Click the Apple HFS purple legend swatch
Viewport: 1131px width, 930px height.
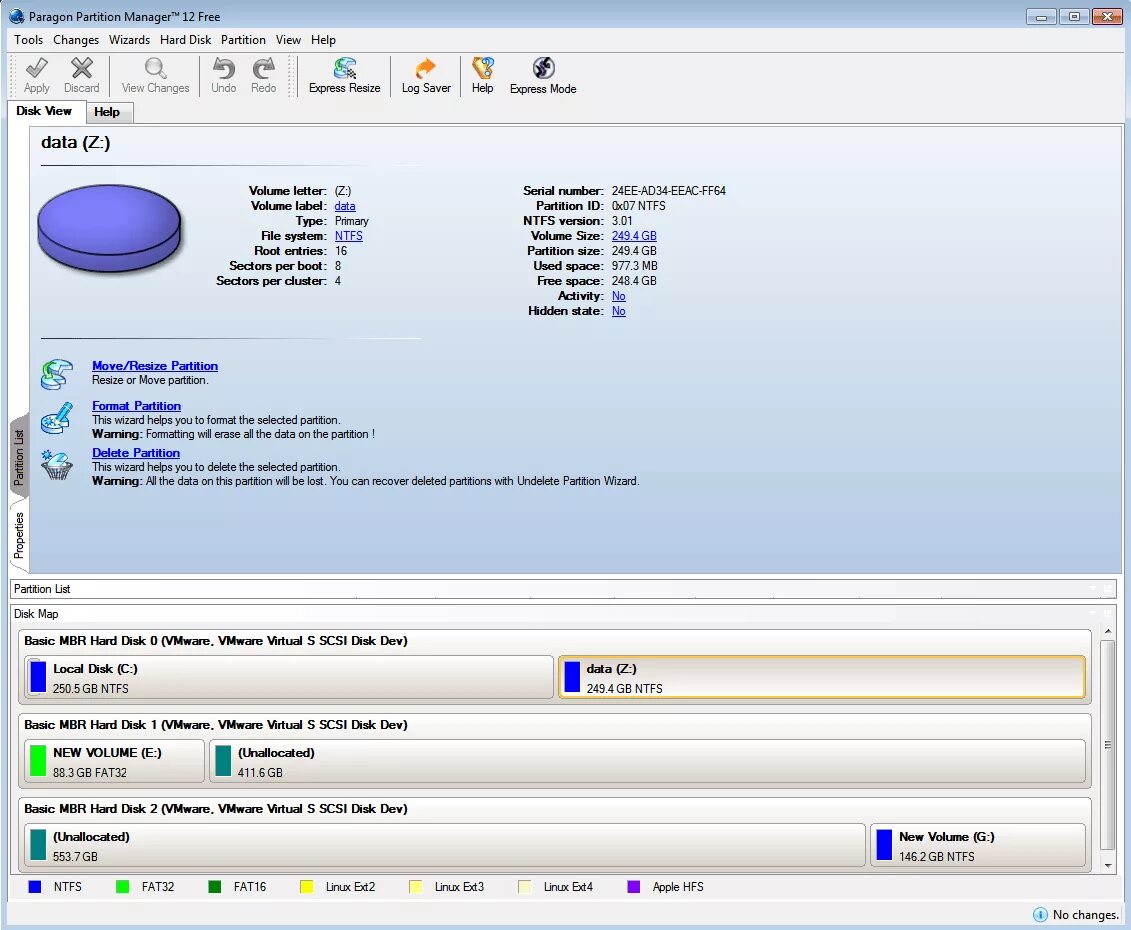tap(633, 887)
